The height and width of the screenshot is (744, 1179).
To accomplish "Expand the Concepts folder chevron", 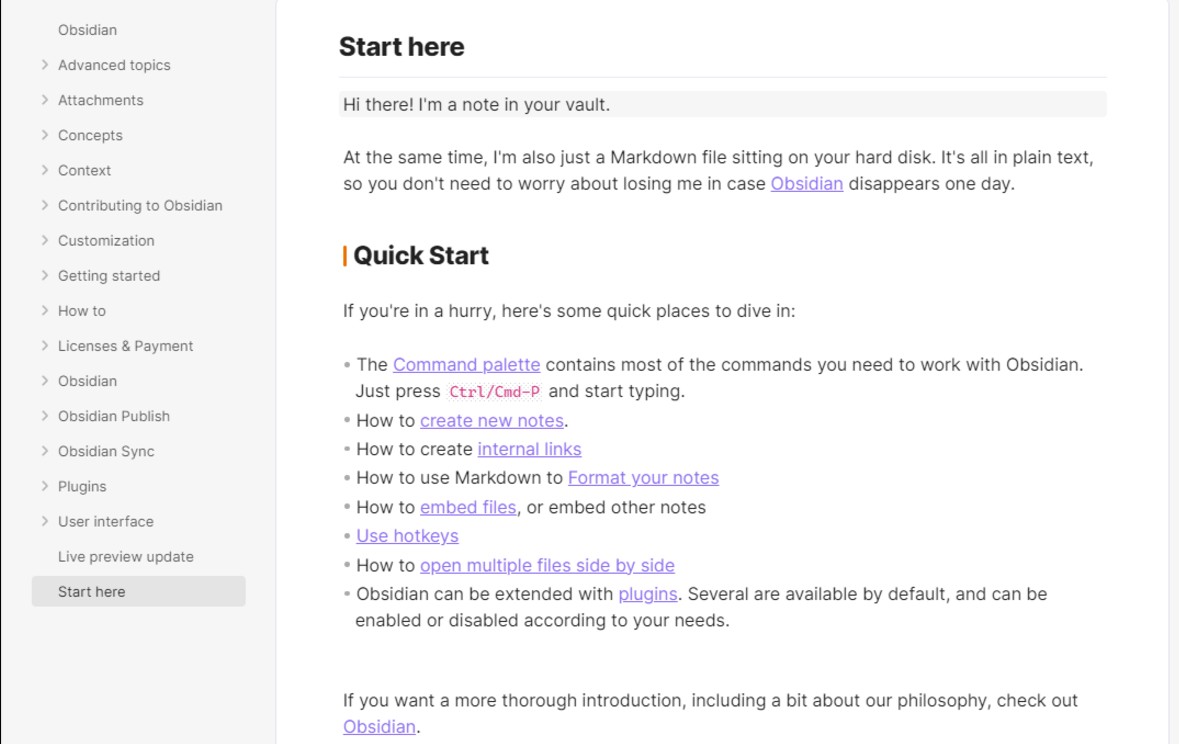I will pyautogui.click(x=44, y=135).
